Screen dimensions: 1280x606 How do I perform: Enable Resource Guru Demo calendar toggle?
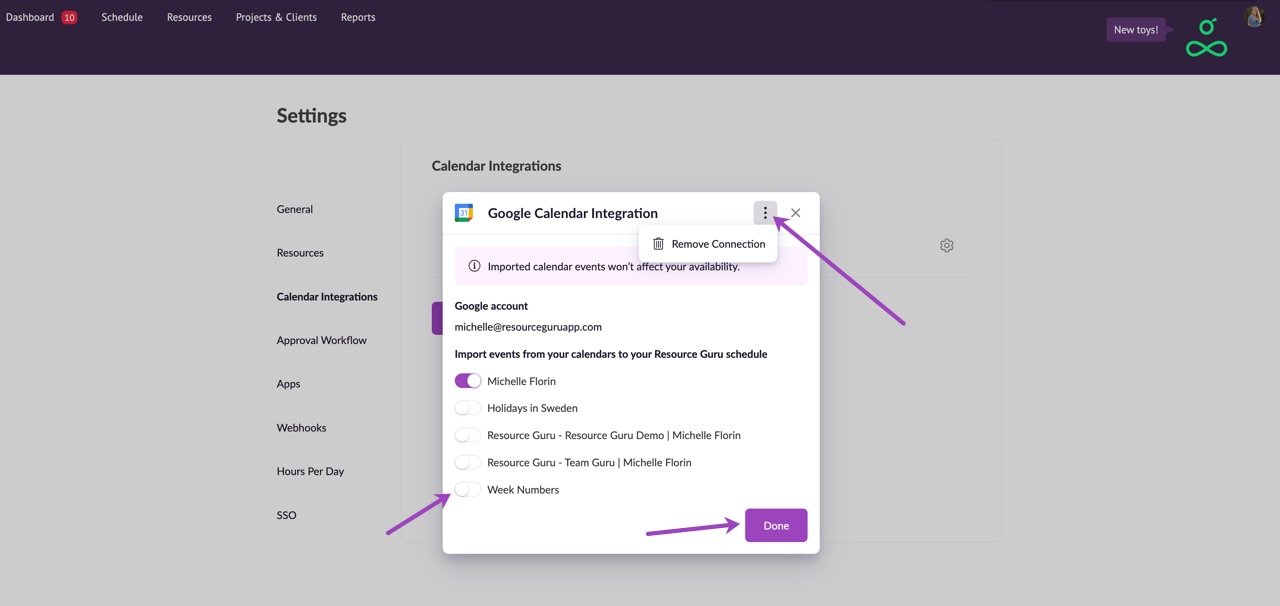(x=468, y=435)
